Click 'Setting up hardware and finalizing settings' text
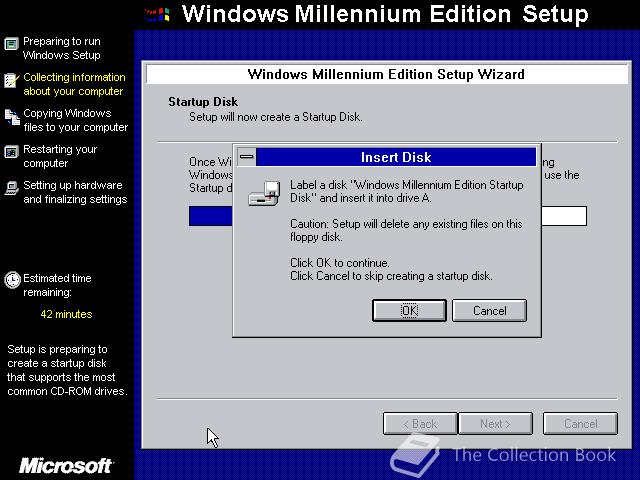Image resolution: width=640 pixels, height=480 pixels. tap(75, 192)
